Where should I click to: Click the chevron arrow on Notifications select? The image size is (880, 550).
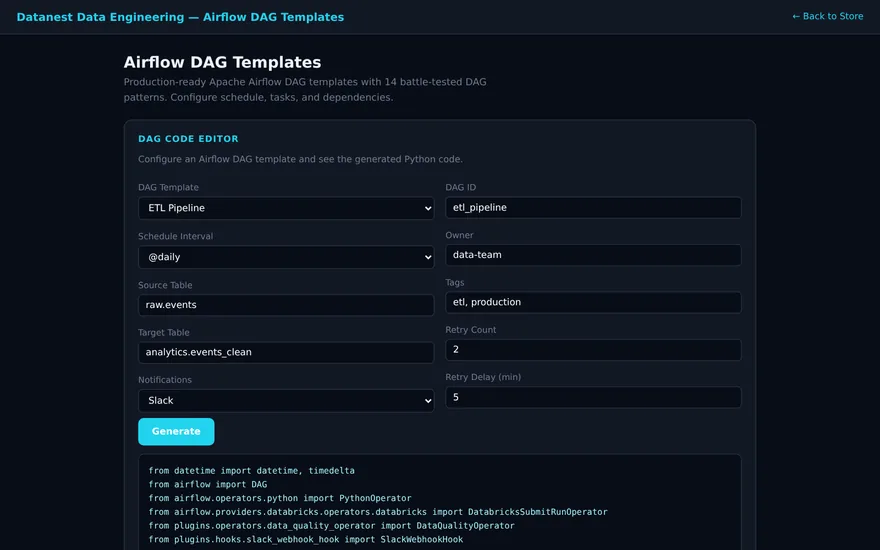(428, 401)
